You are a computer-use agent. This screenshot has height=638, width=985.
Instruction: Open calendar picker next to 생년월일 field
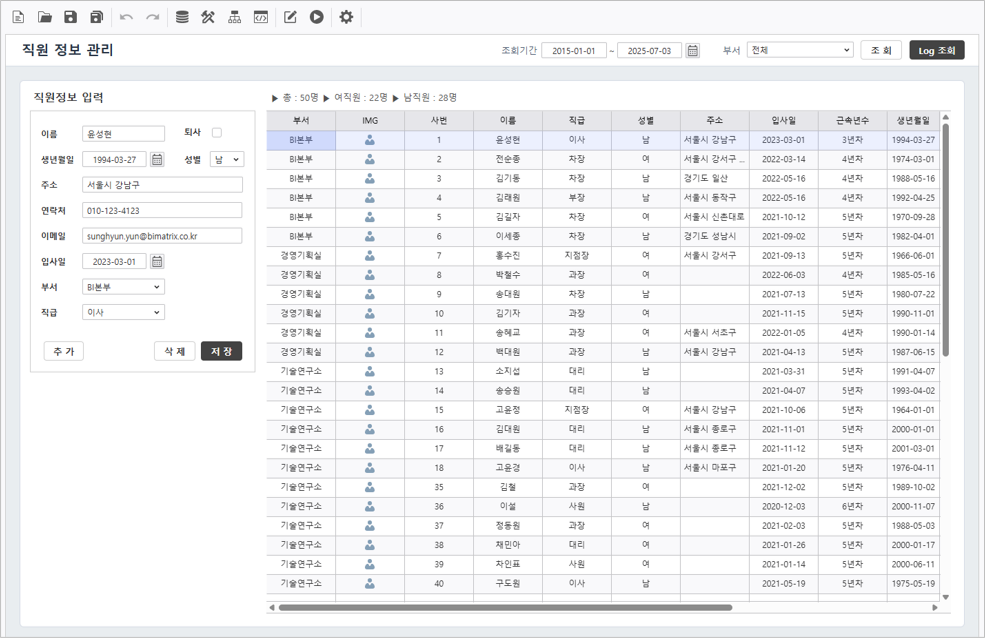coord(157,160)
